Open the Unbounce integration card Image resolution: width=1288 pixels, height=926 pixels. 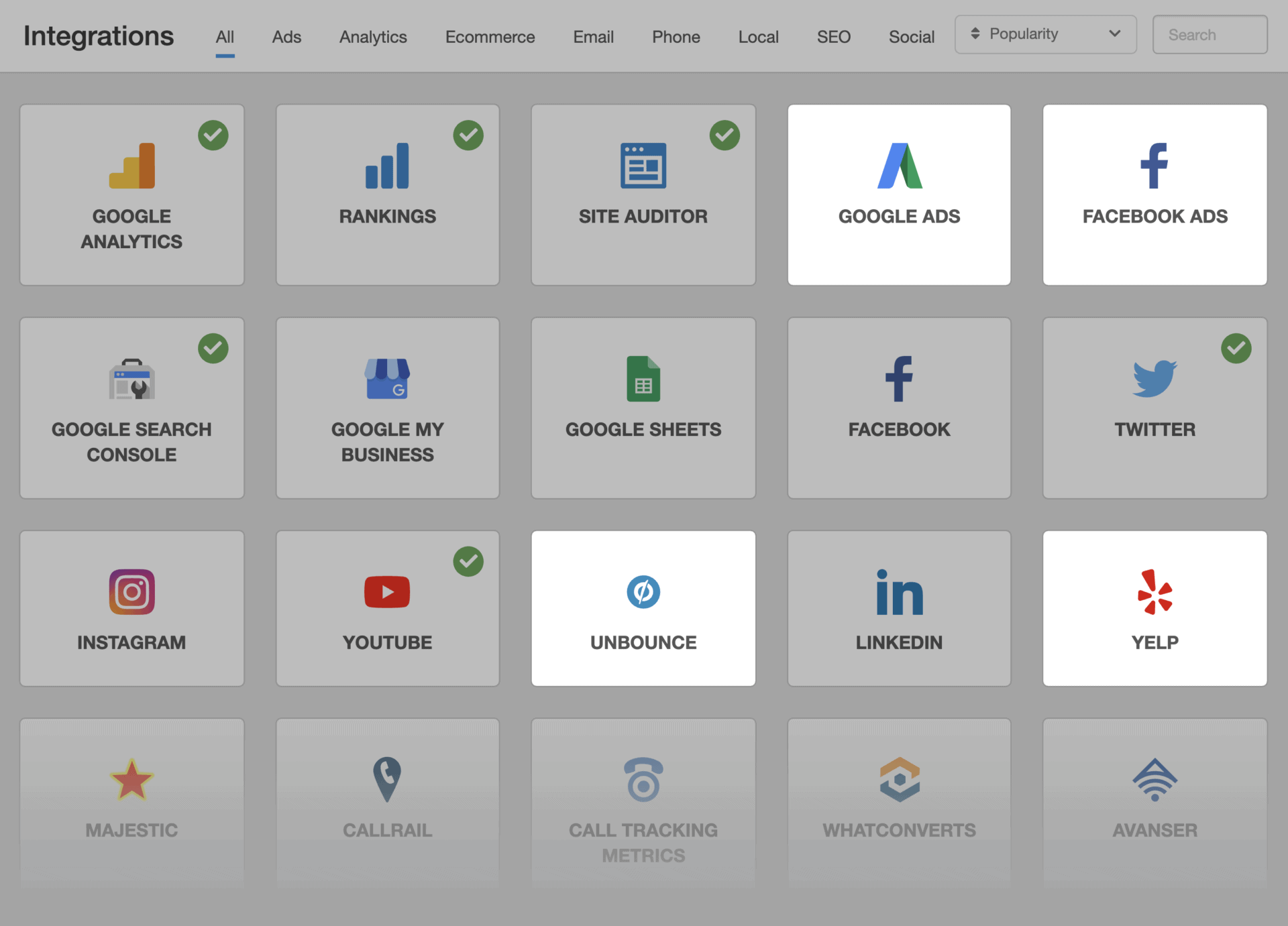point(643,609)
